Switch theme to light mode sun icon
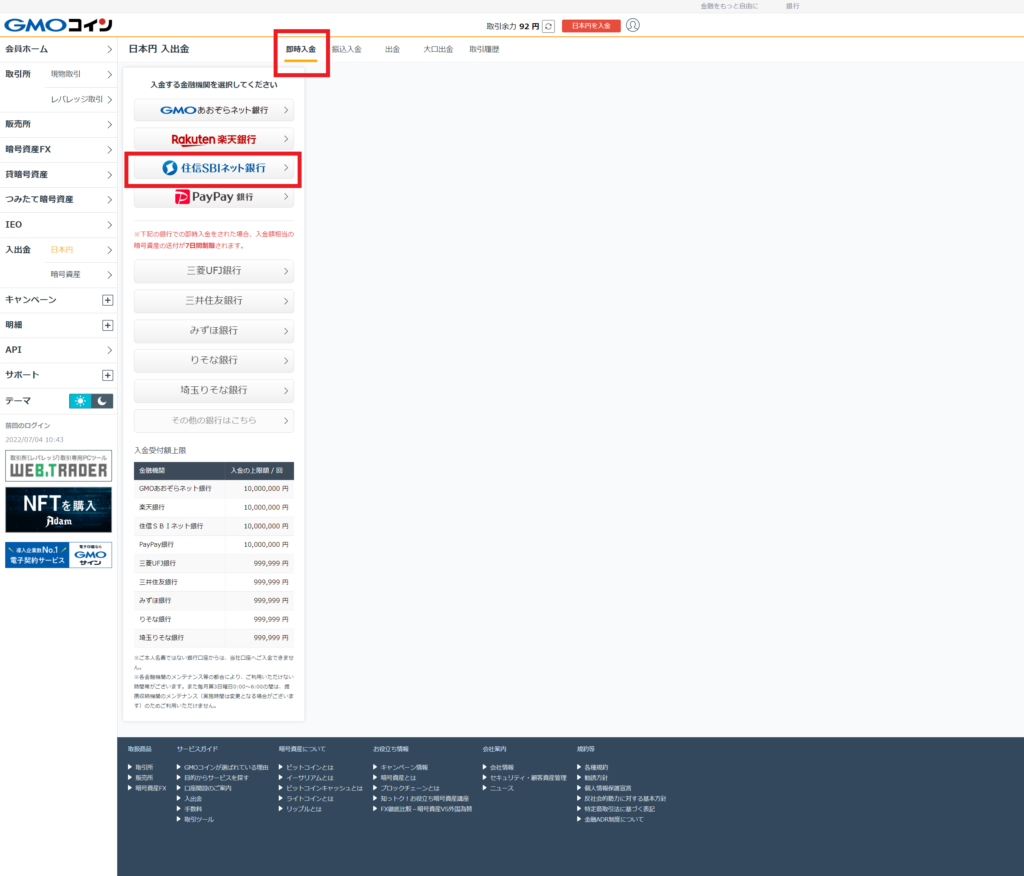The width and height of the screenshot is (1024, 876). [80, 400]
